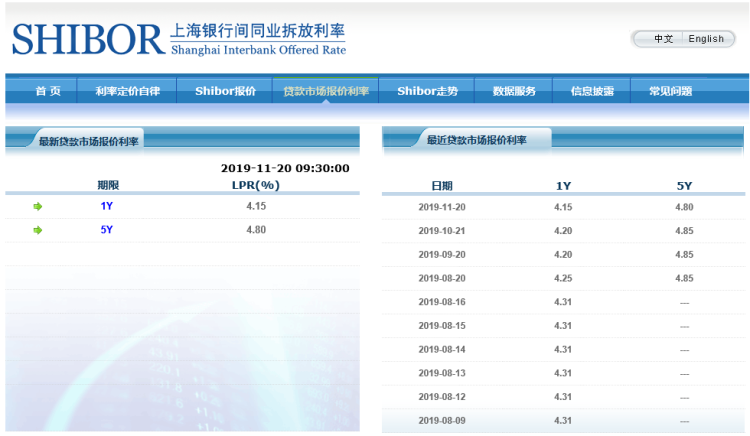Viewport: 750px width, 436px height.
Task: Switch language to English
Action: tap(706, 39)
